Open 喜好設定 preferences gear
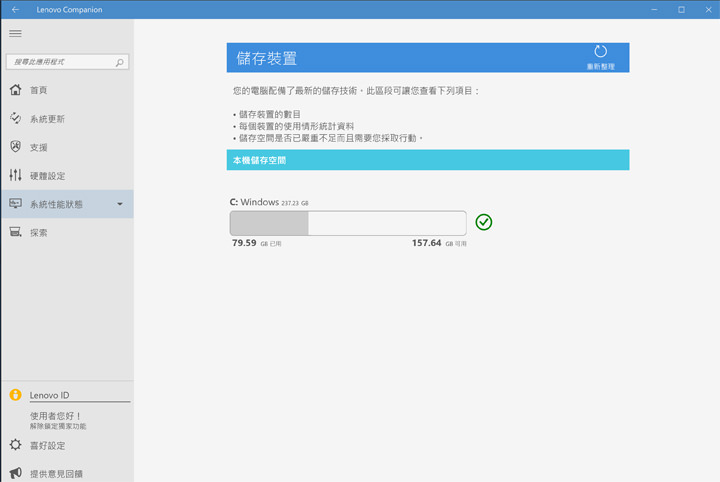 click(x=15, y=445)
